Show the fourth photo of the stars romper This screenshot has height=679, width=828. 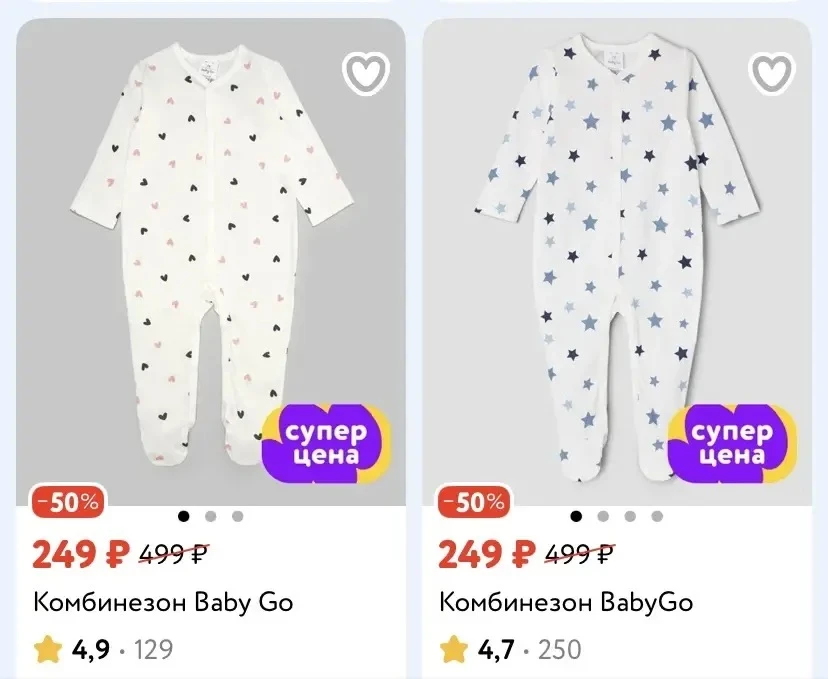pos(657,516)
